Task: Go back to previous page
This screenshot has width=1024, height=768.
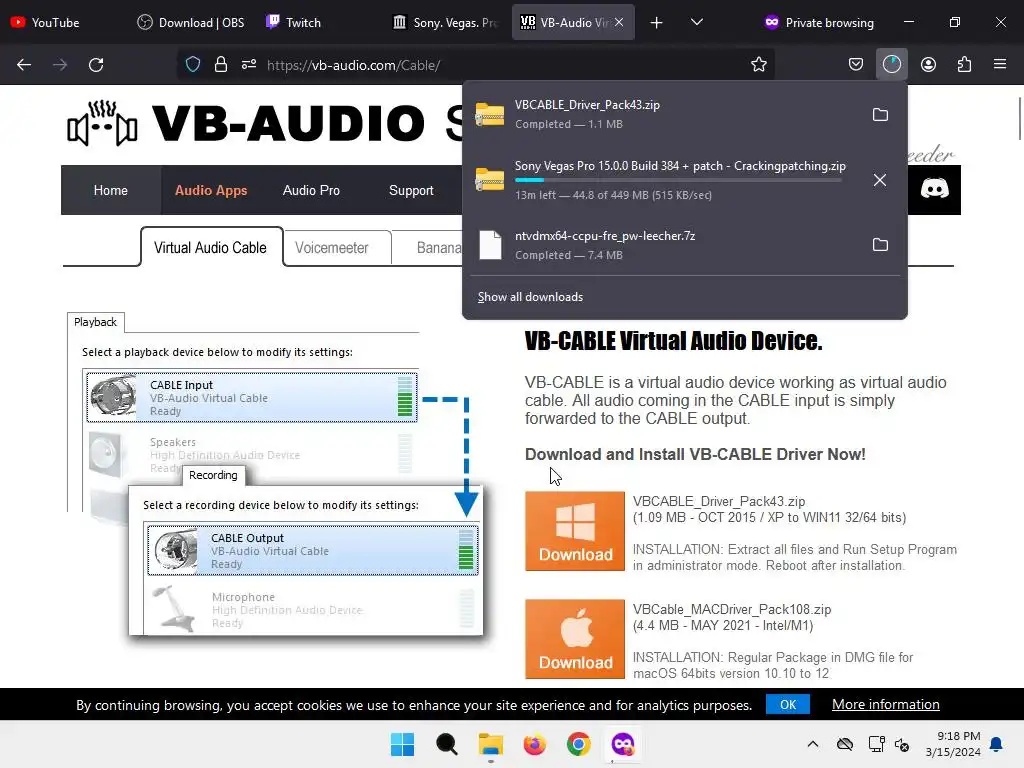Action: [24, 65]
